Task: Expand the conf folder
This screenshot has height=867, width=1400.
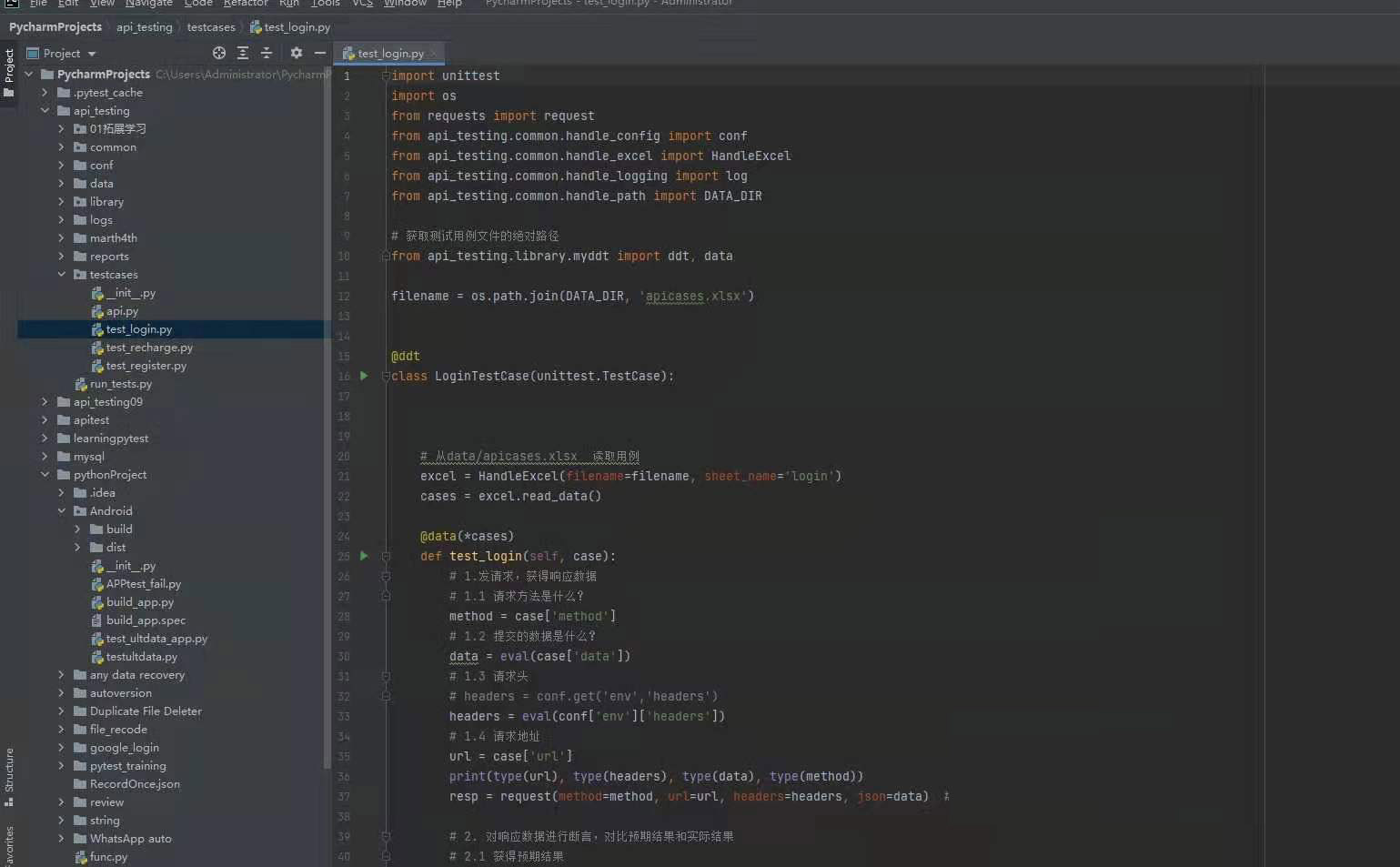Action: click(61, 165)
